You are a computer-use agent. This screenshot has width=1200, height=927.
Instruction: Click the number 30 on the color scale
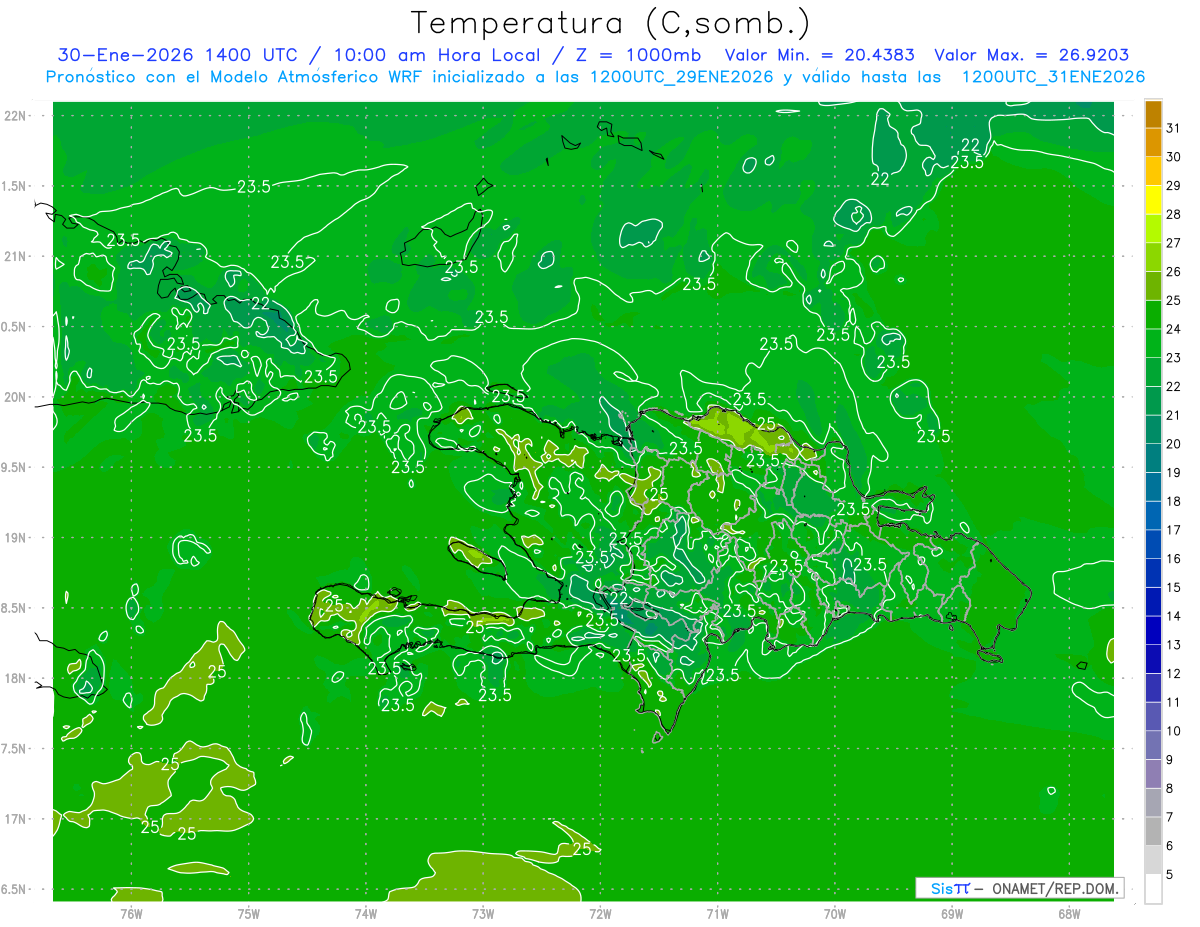(1174, 157)
